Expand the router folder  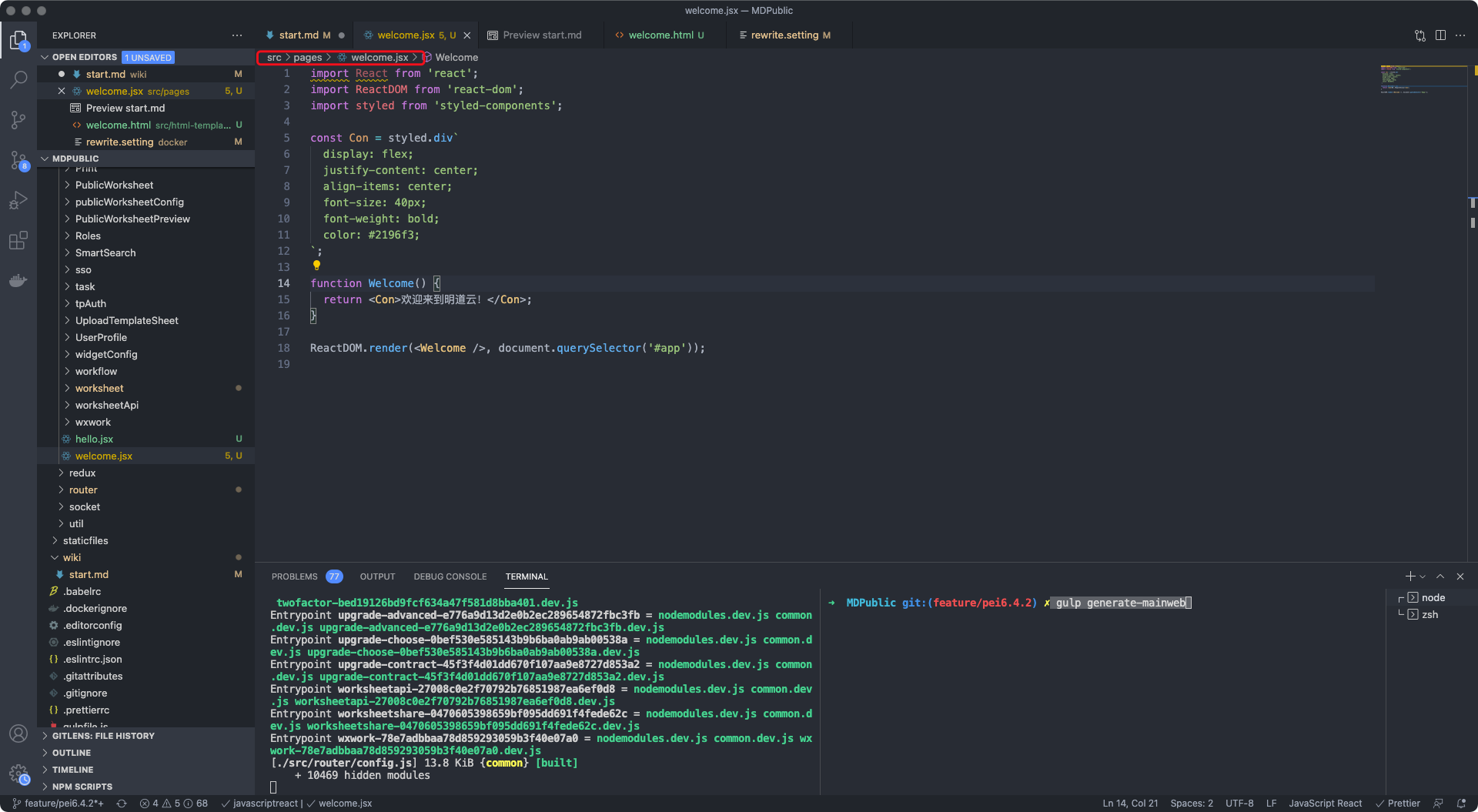coord(83,490)
